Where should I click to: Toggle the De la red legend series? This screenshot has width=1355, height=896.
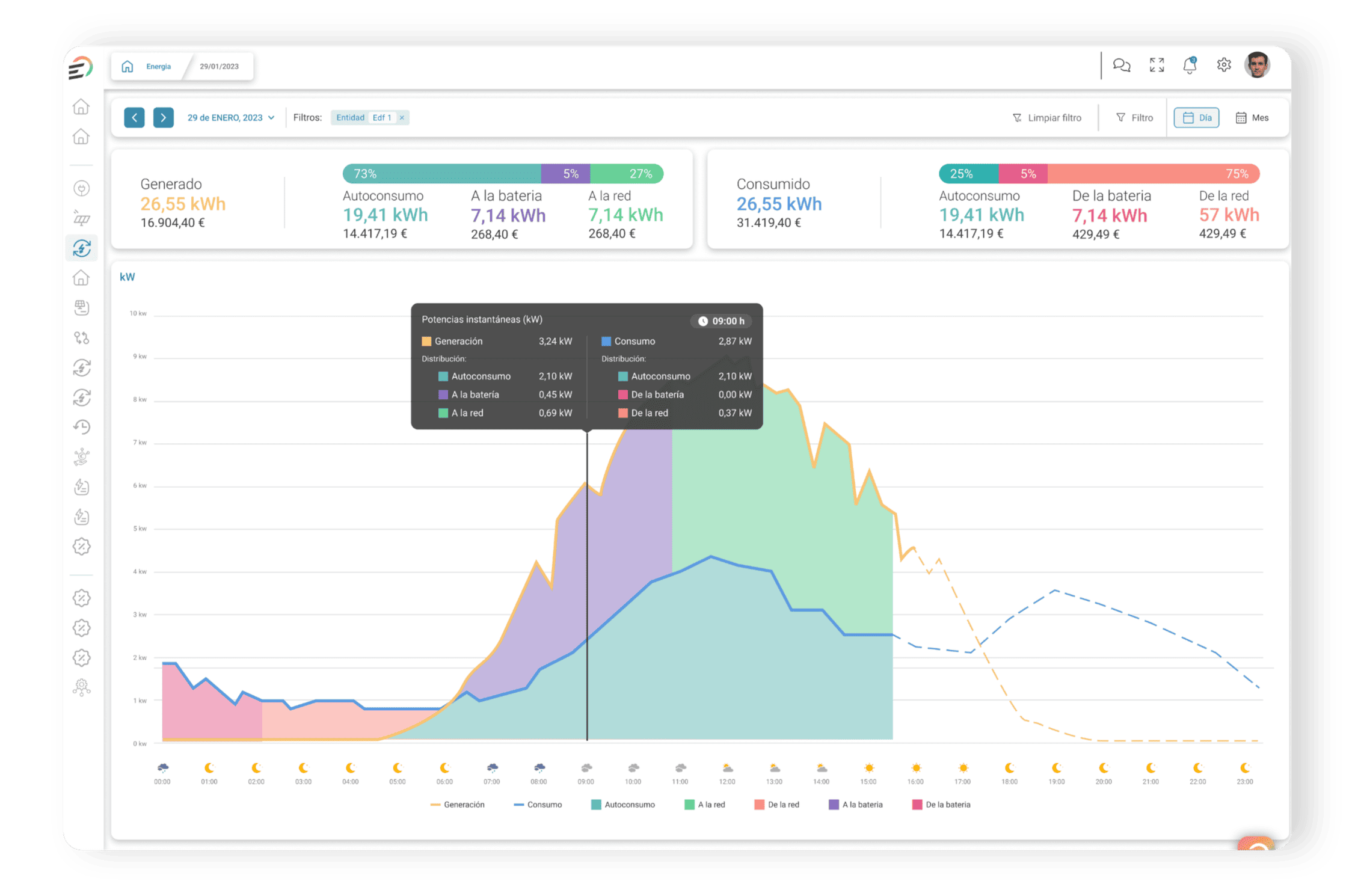coord(776,805)
